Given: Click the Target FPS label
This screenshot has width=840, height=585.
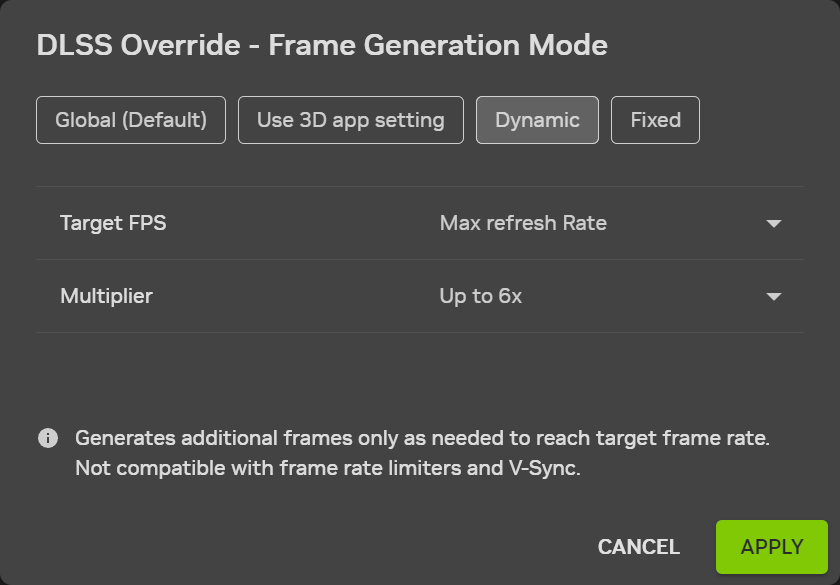Looking at the screenshot, I should tap(113, 223).
